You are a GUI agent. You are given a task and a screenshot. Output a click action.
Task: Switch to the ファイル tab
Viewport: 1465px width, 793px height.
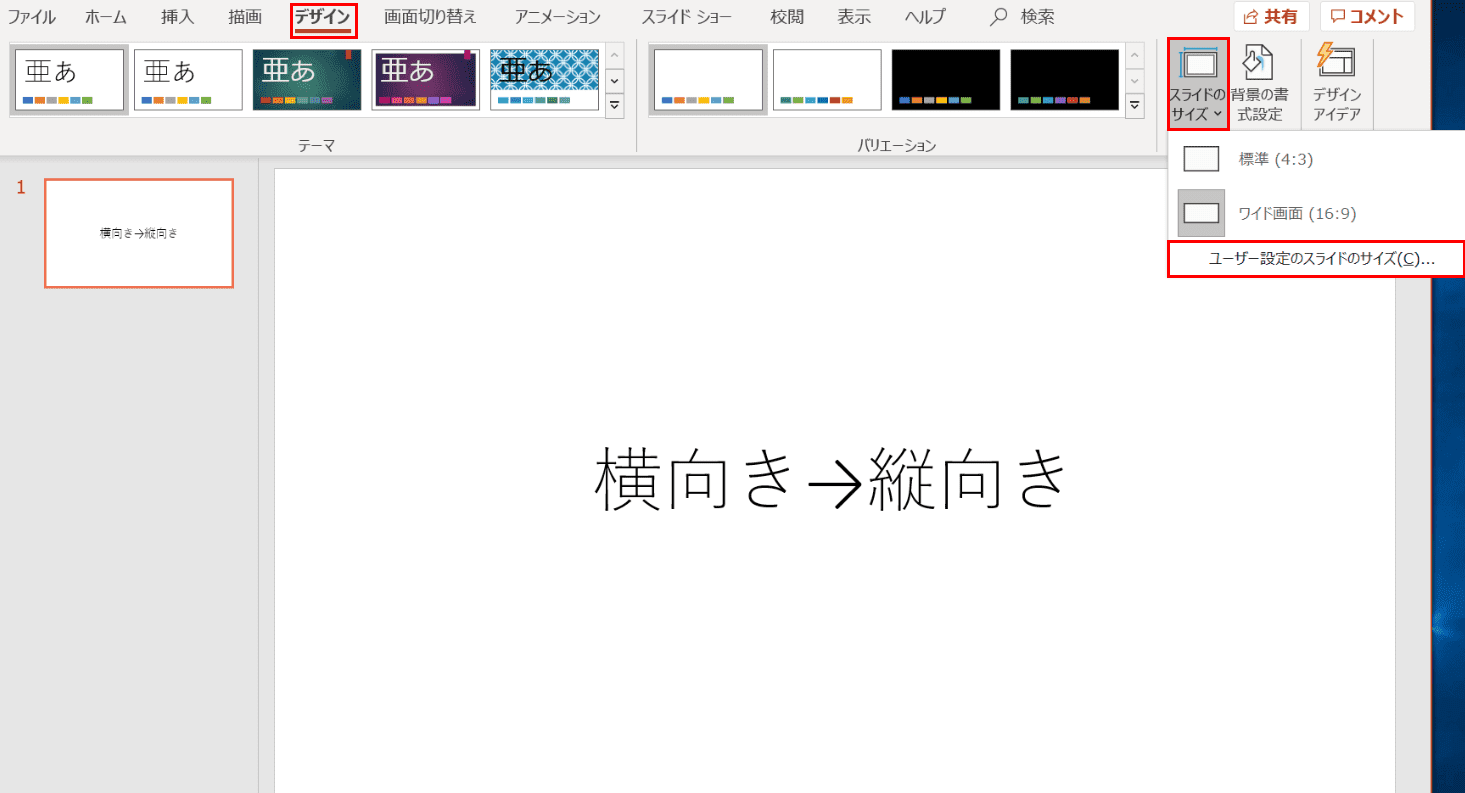tap(32, 17)
